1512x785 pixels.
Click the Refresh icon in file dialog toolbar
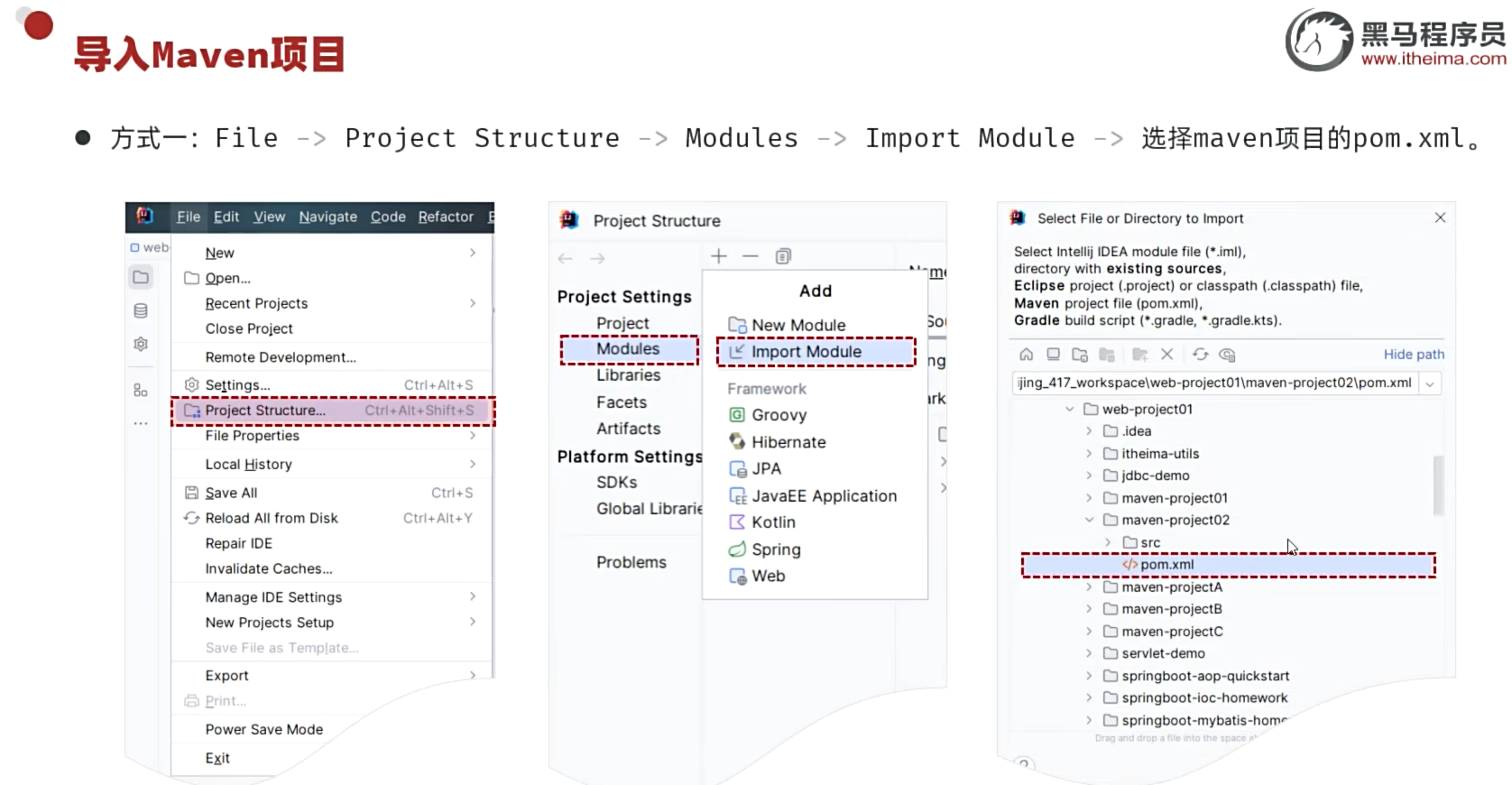tap(1200, 355)
